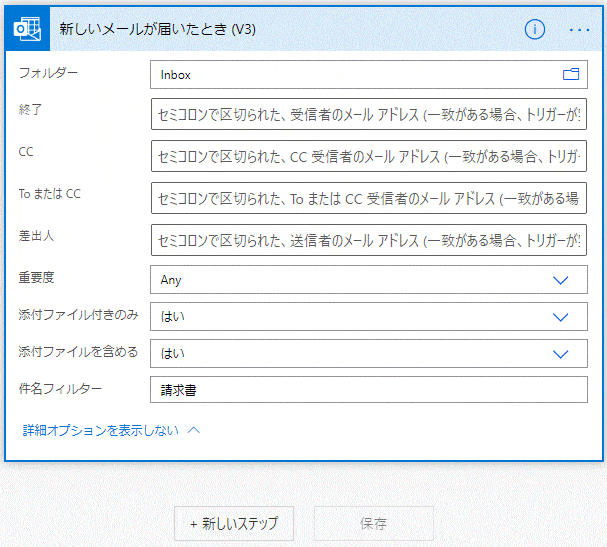Click the 差出人 sender address field
Image resolution: width=607 pixels, height=547 pixels.
pyautogui.click(x=368, y=240)
